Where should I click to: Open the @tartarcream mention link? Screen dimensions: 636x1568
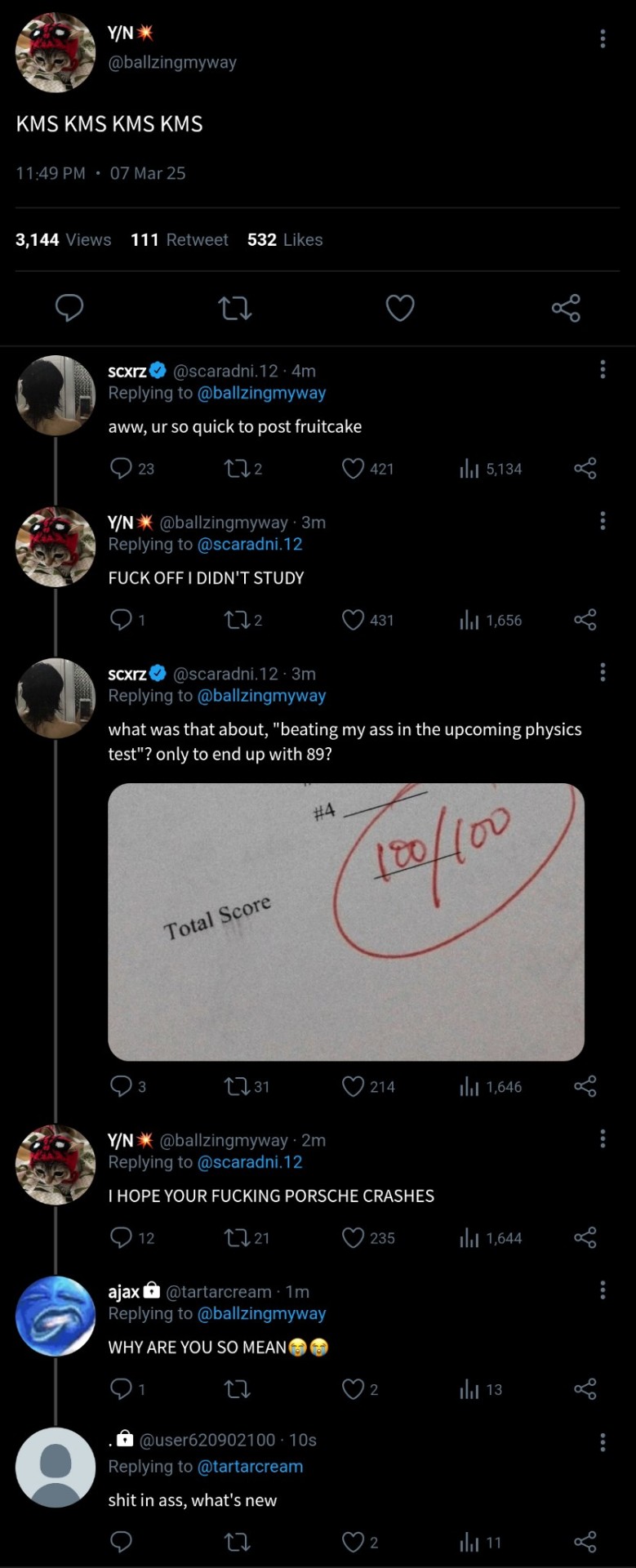(250, 1466)
